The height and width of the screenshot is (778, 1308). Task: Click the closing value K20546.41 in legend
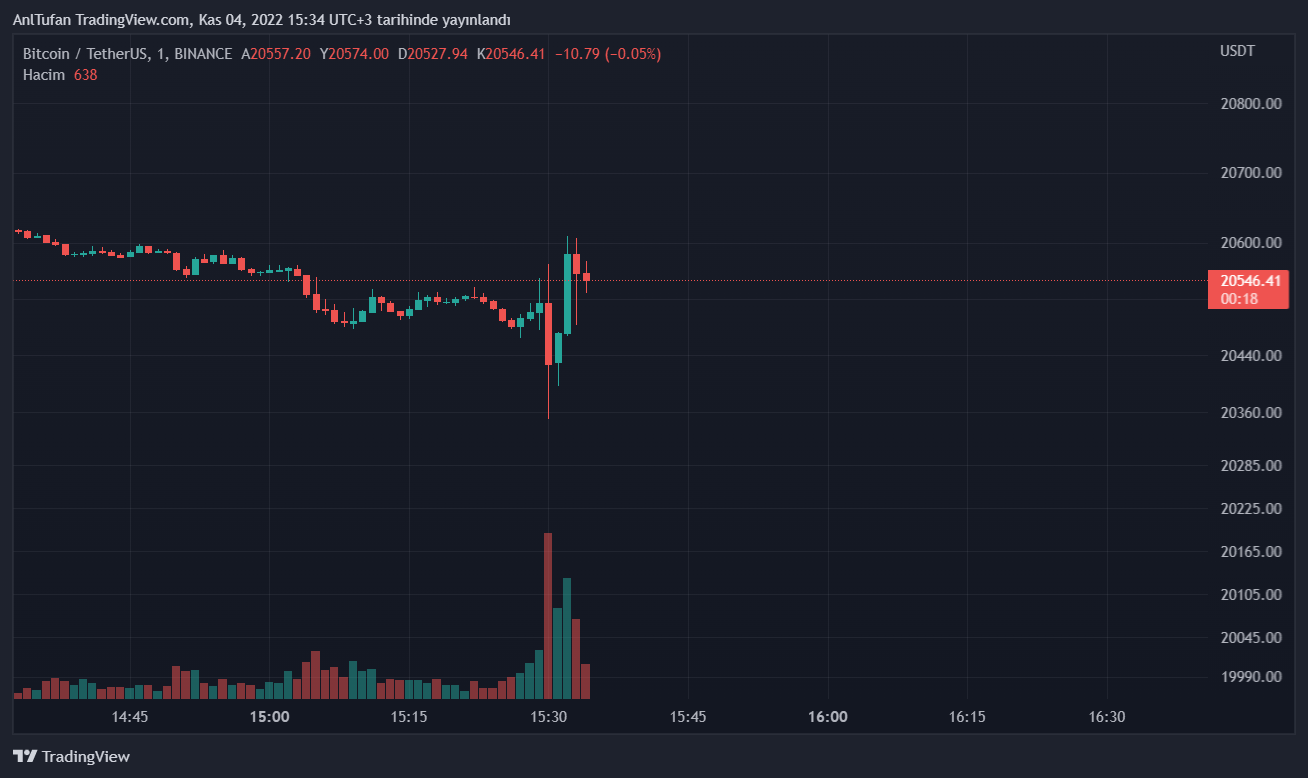point(511,54)
